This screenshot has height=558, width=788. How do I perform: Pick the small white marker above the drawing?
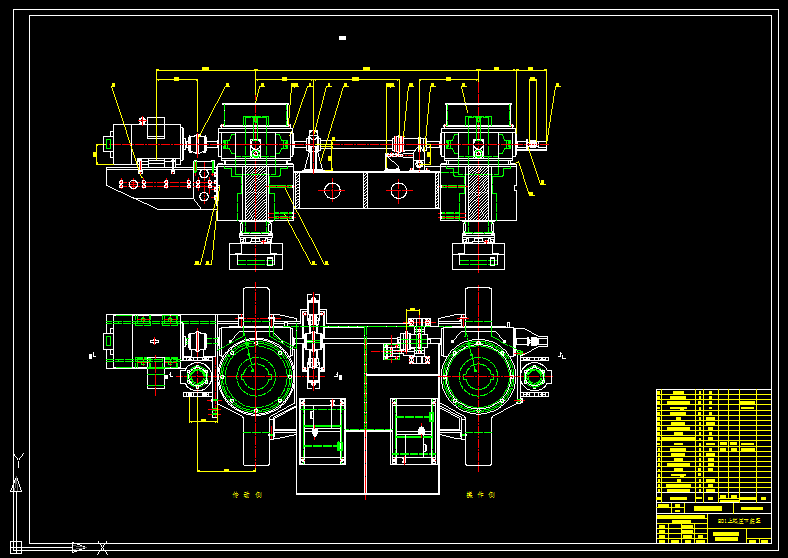pos(342,38)
